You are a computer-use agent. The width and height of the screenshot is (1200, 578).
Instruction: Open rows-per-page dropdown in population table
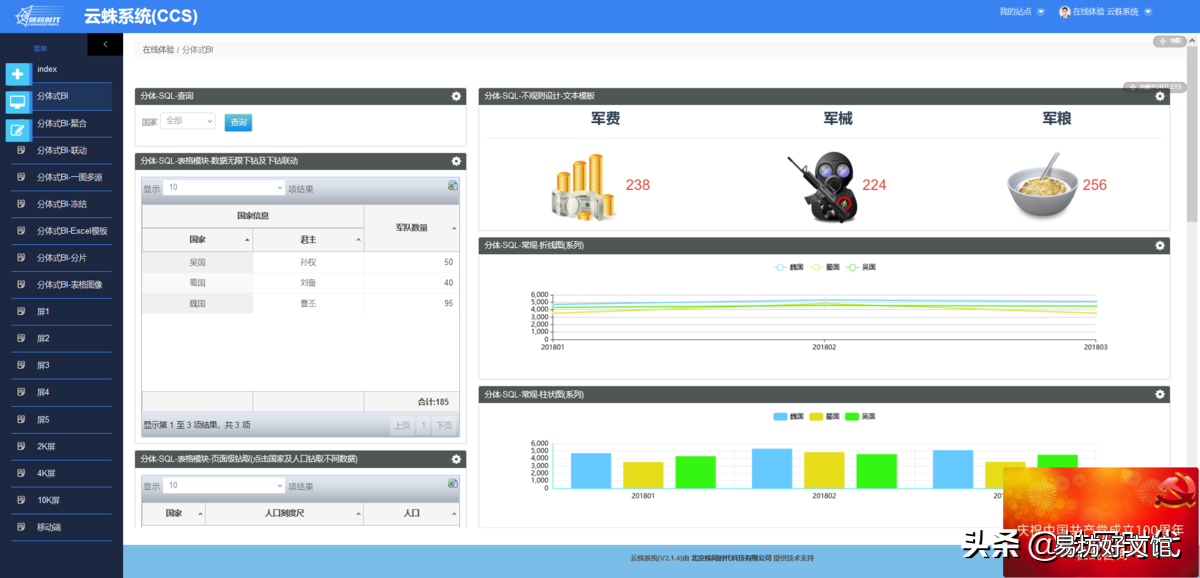click(x=224, y=486)
